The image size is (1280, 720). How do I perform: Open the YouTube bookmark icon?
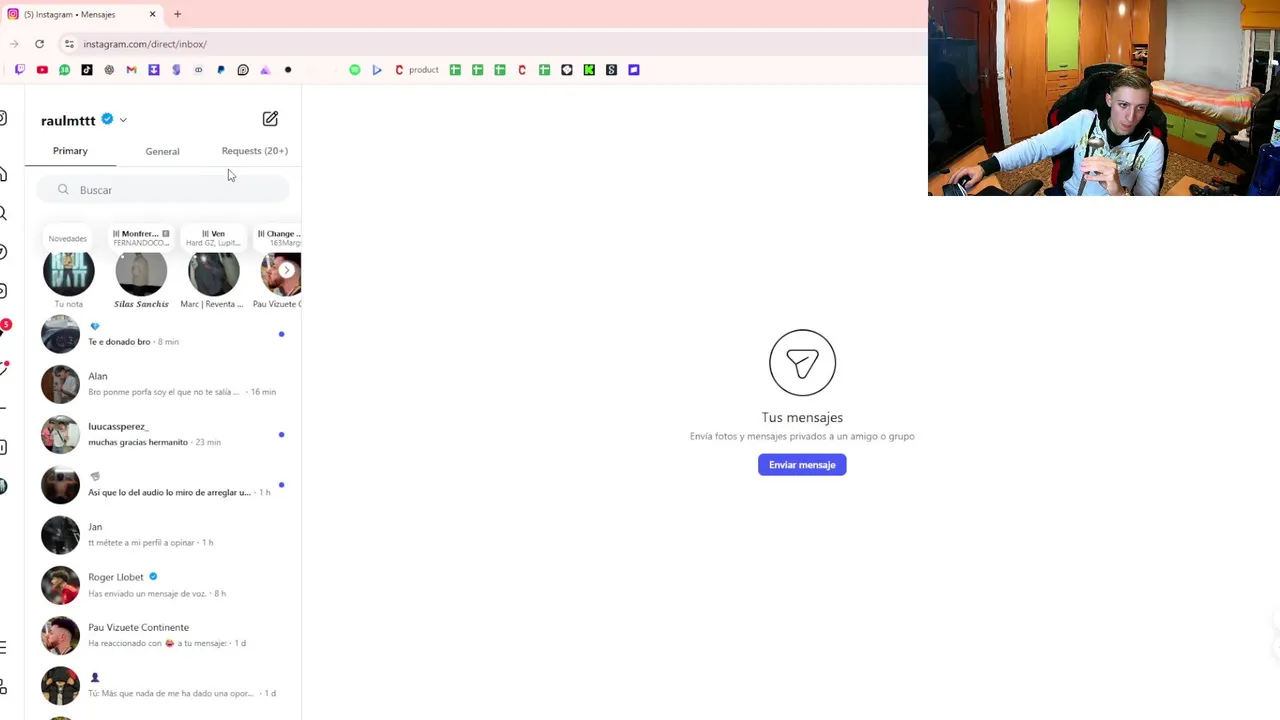pyautogui.click(x=42, y=70)
